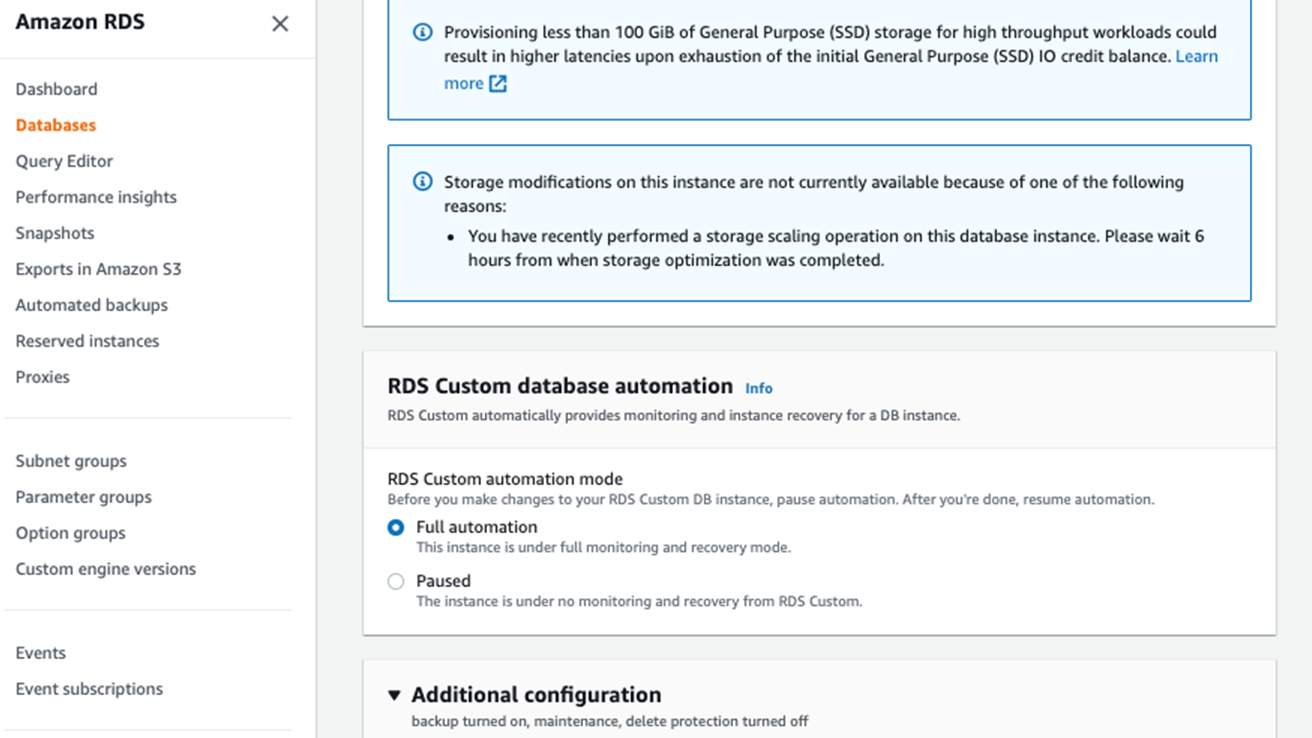Click the info icon in the provisioning notice
Viewport: 1312px width, 738px height.
(423, 32)
